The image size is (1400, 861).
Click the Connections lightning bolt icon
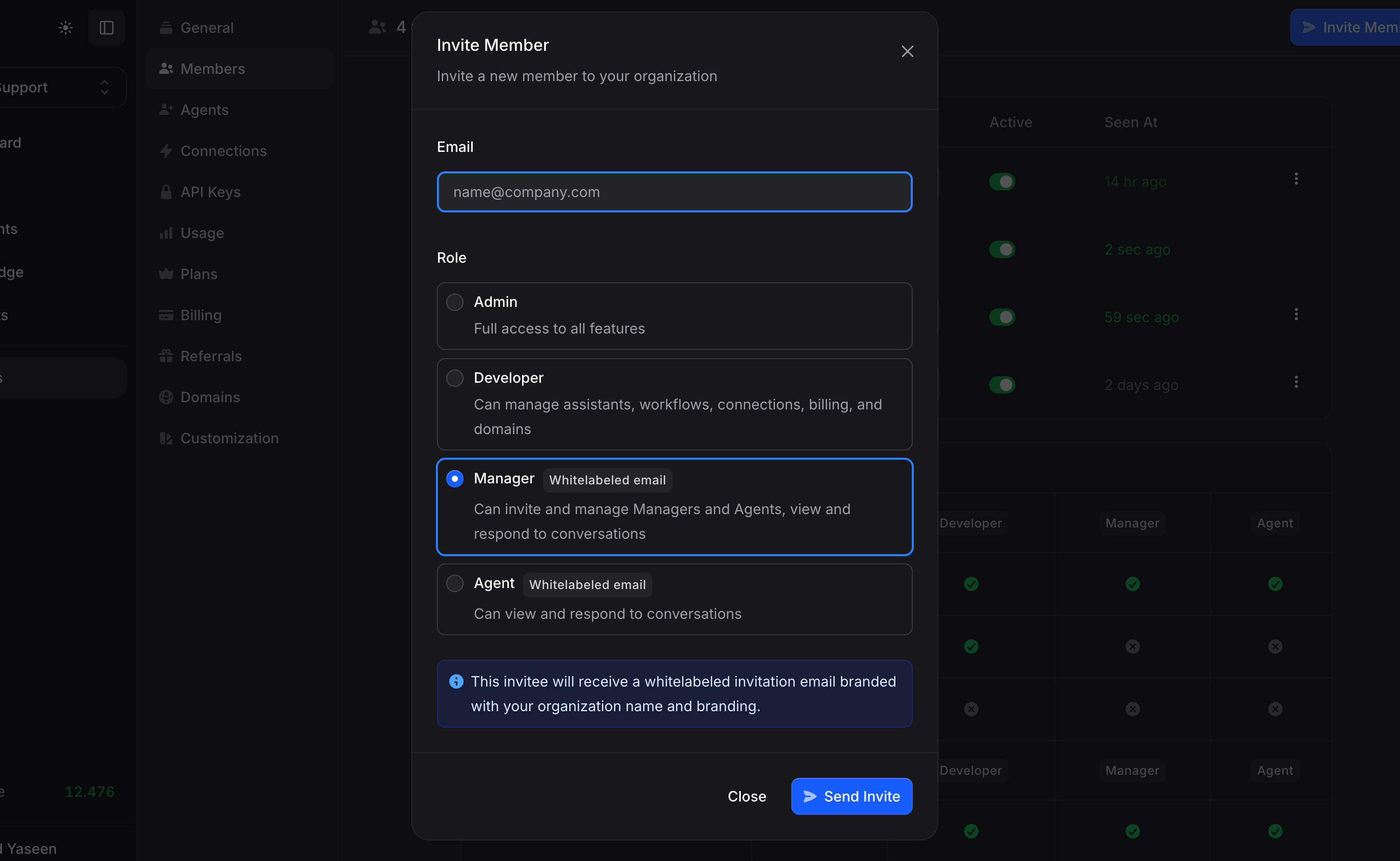(166, 151)
